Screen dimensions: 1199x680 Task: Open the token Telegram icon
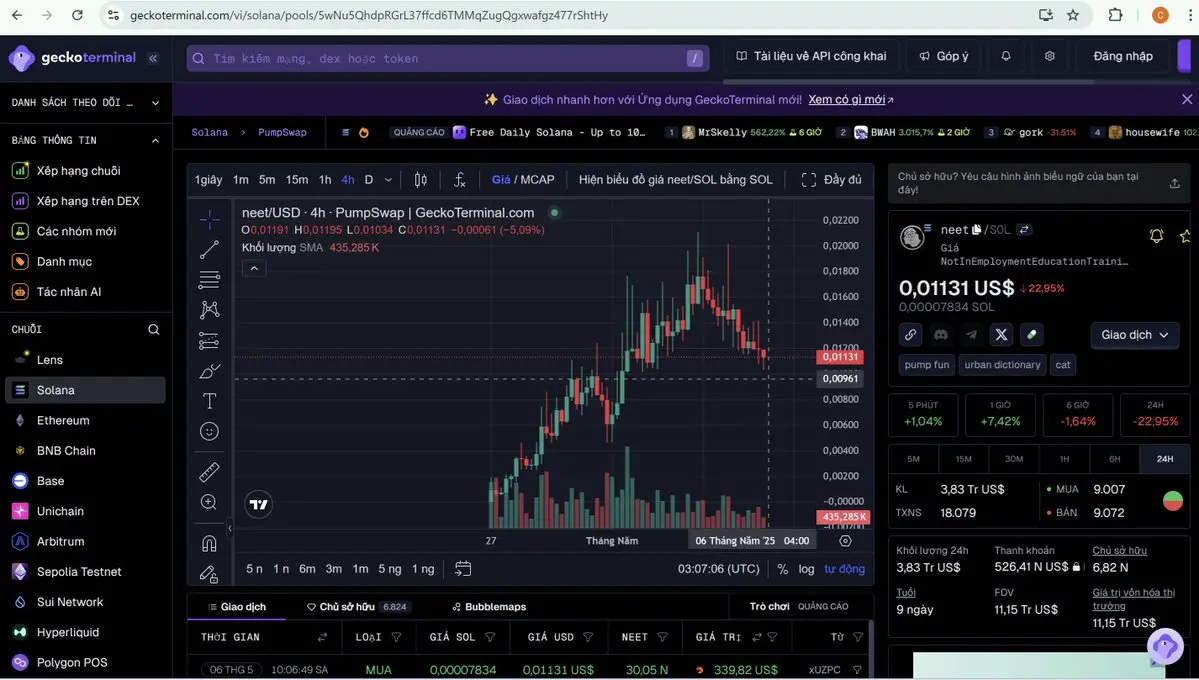tap(971, 335)
